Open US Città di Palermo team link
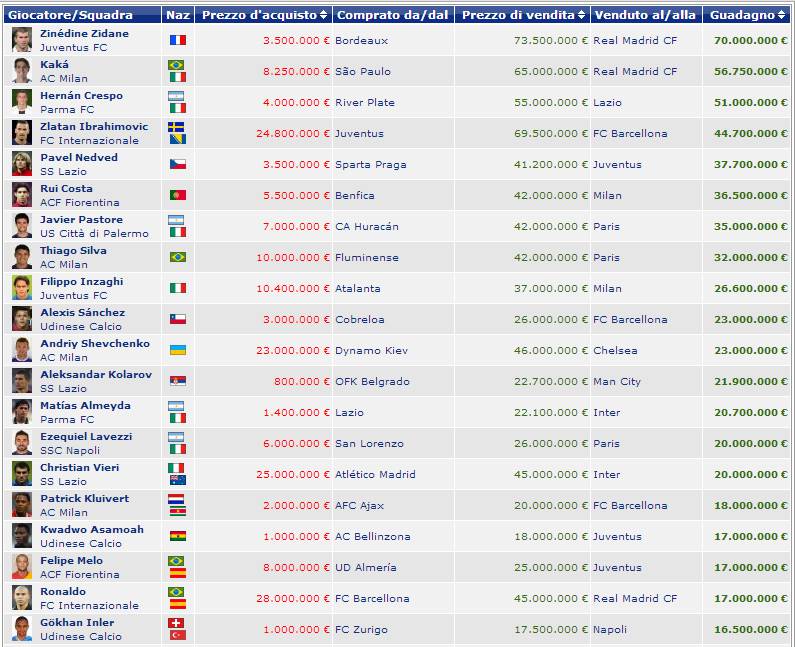Viewport: 795px width, 647px height. (x=94, y=233)
